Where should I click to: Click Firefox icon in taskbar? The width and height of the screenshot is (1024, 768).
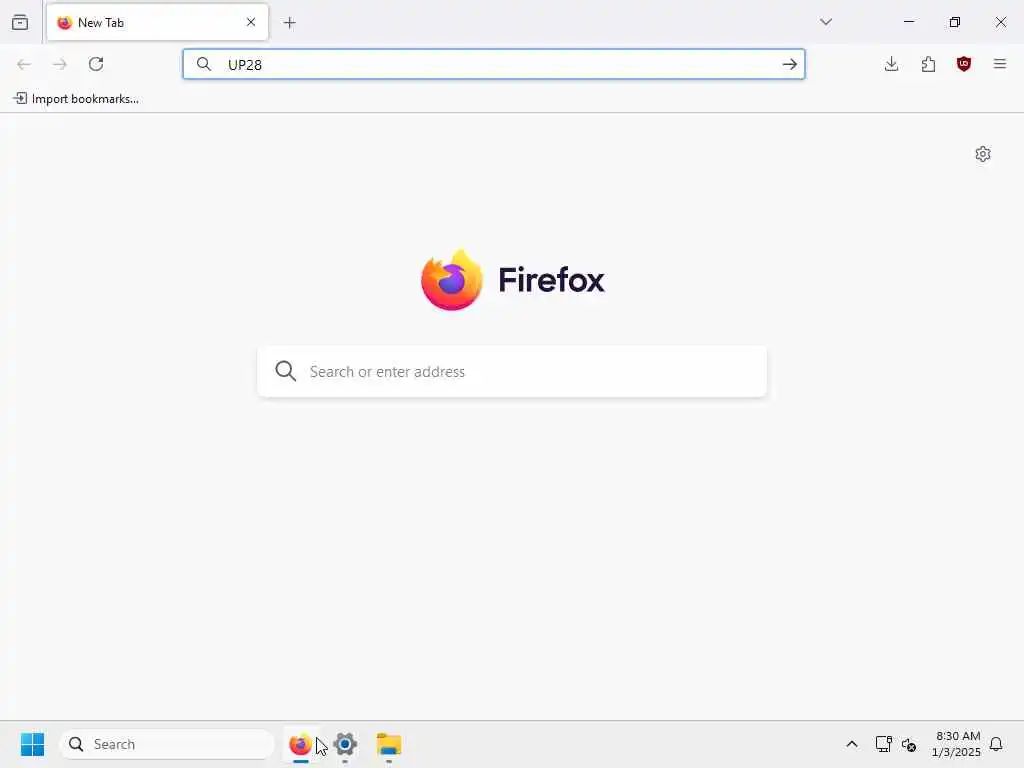point(300,744)
